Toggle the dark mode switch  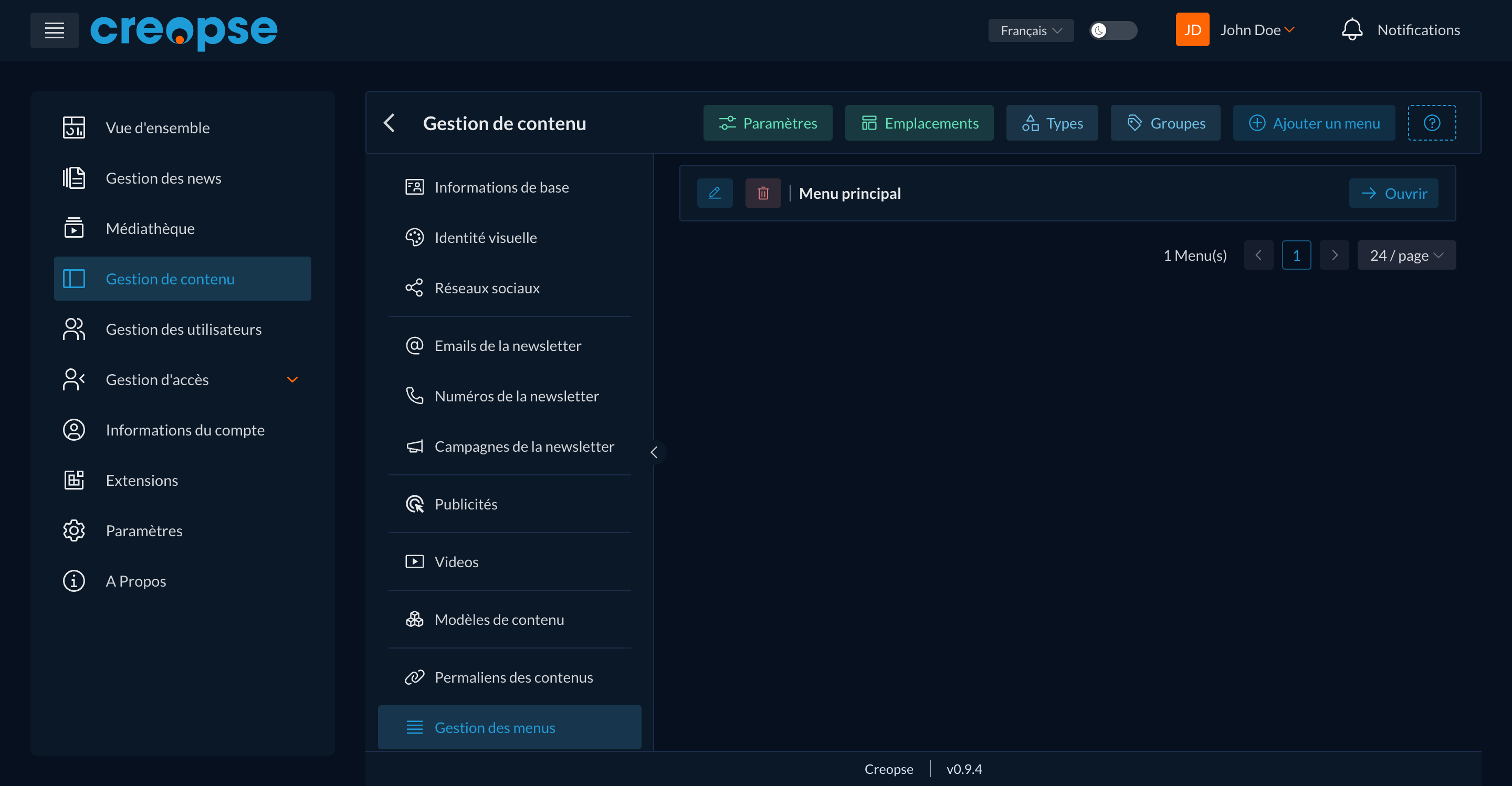point(1113,30)
